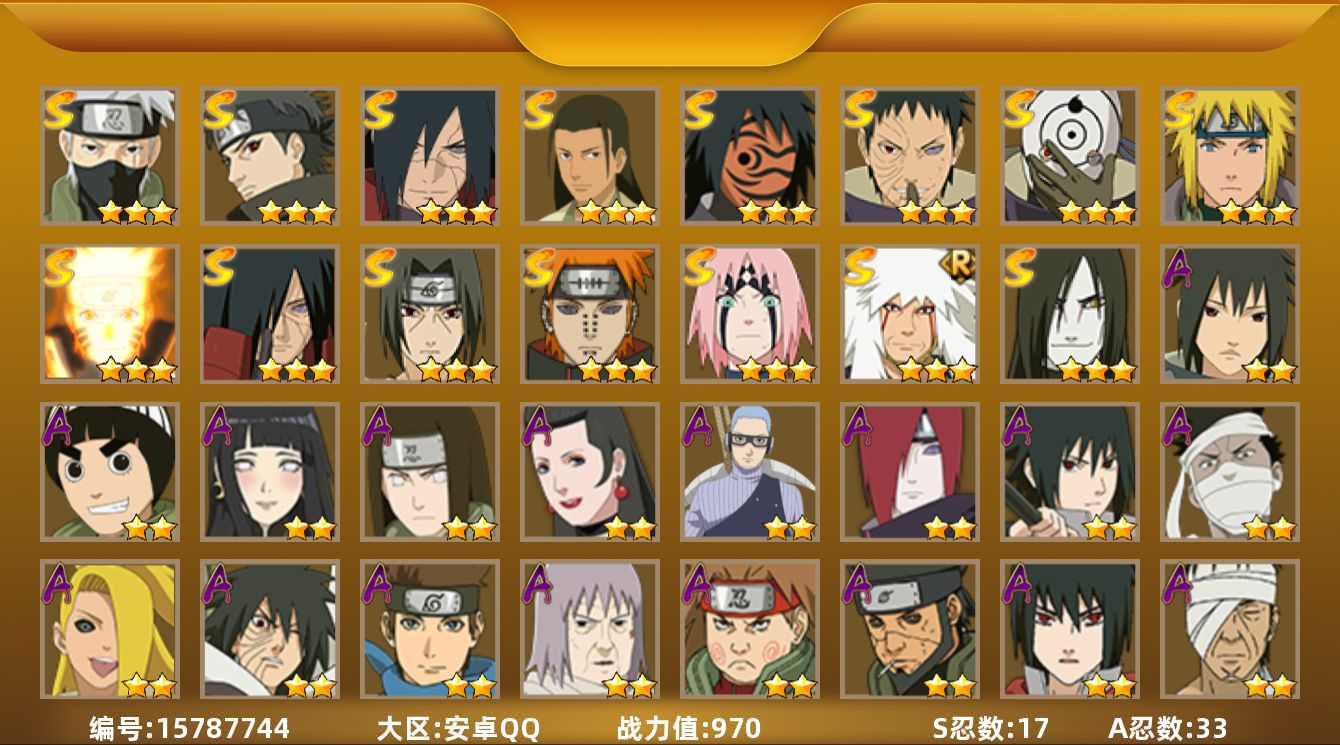Click the 战力值:970 power value text
The height and width of the screenshot is (745, 1340).
coord(689,728)
